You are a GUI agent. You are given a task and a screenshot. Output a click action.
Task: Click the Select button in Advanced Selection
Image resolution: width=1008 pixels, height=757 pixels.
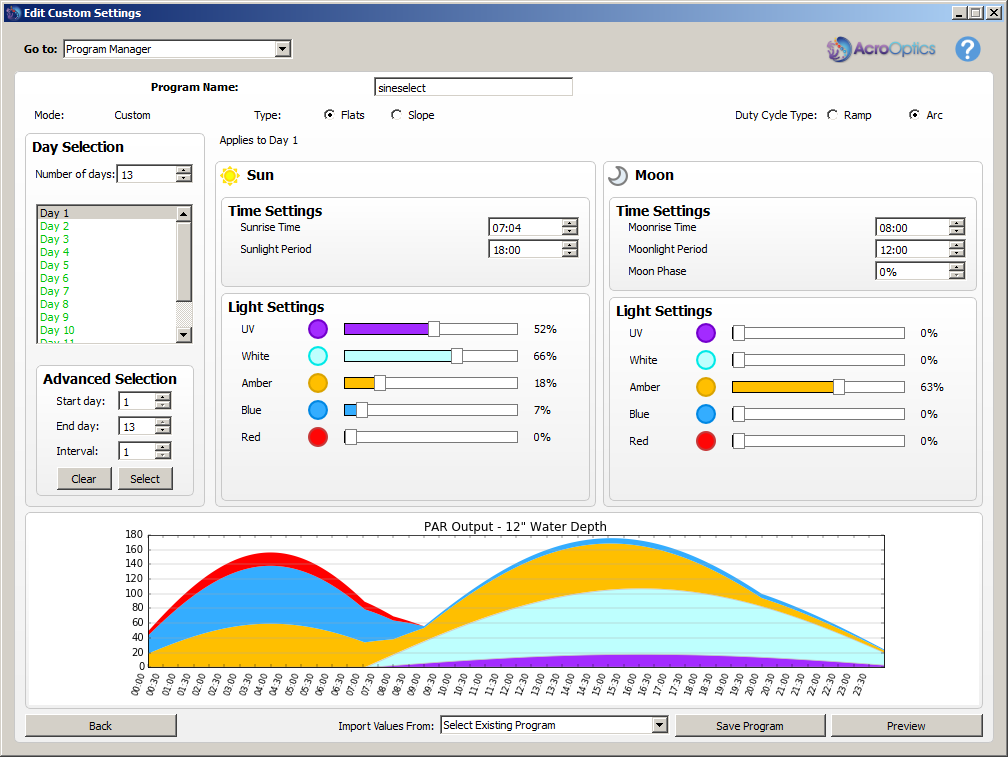[145, 479]
